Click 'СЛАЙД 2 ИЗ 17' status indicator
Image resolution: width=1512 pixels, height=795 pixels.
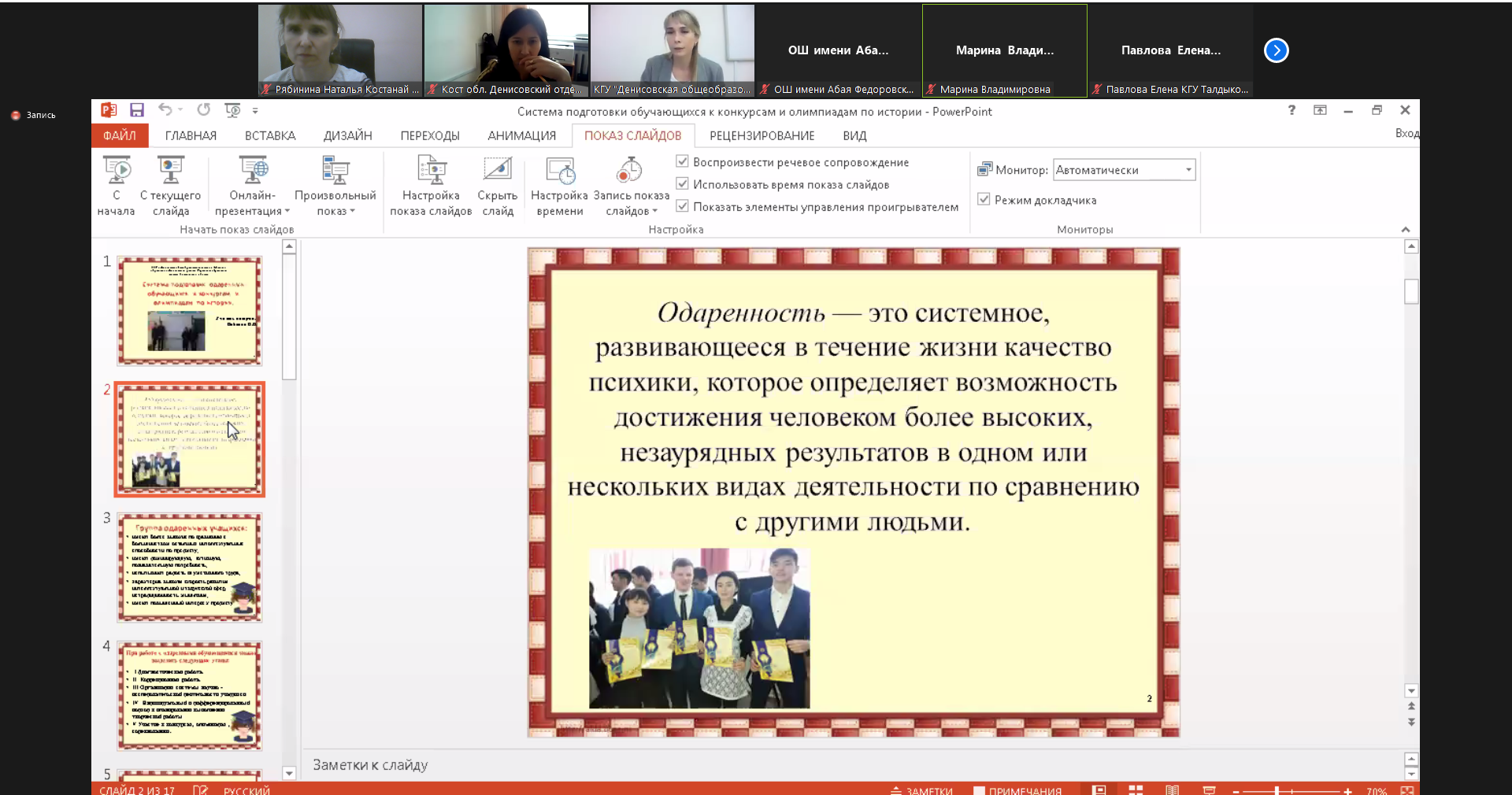[x=137, y=789]
